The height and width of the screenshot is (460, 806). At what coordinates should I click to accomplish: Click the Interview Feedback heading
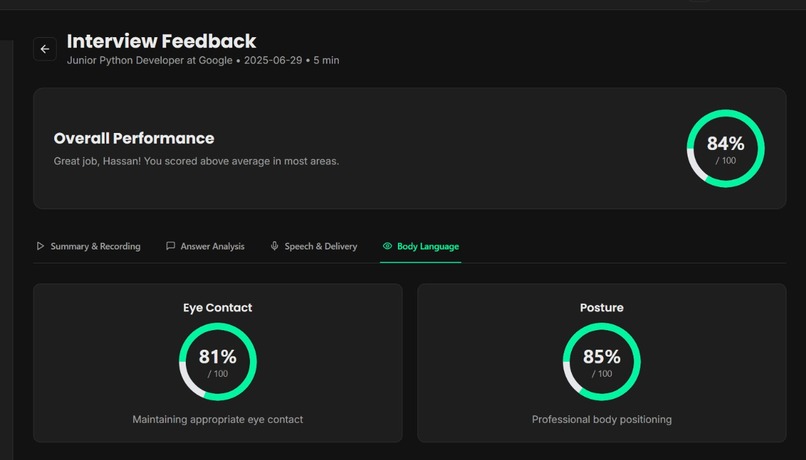tap(161, 41)
